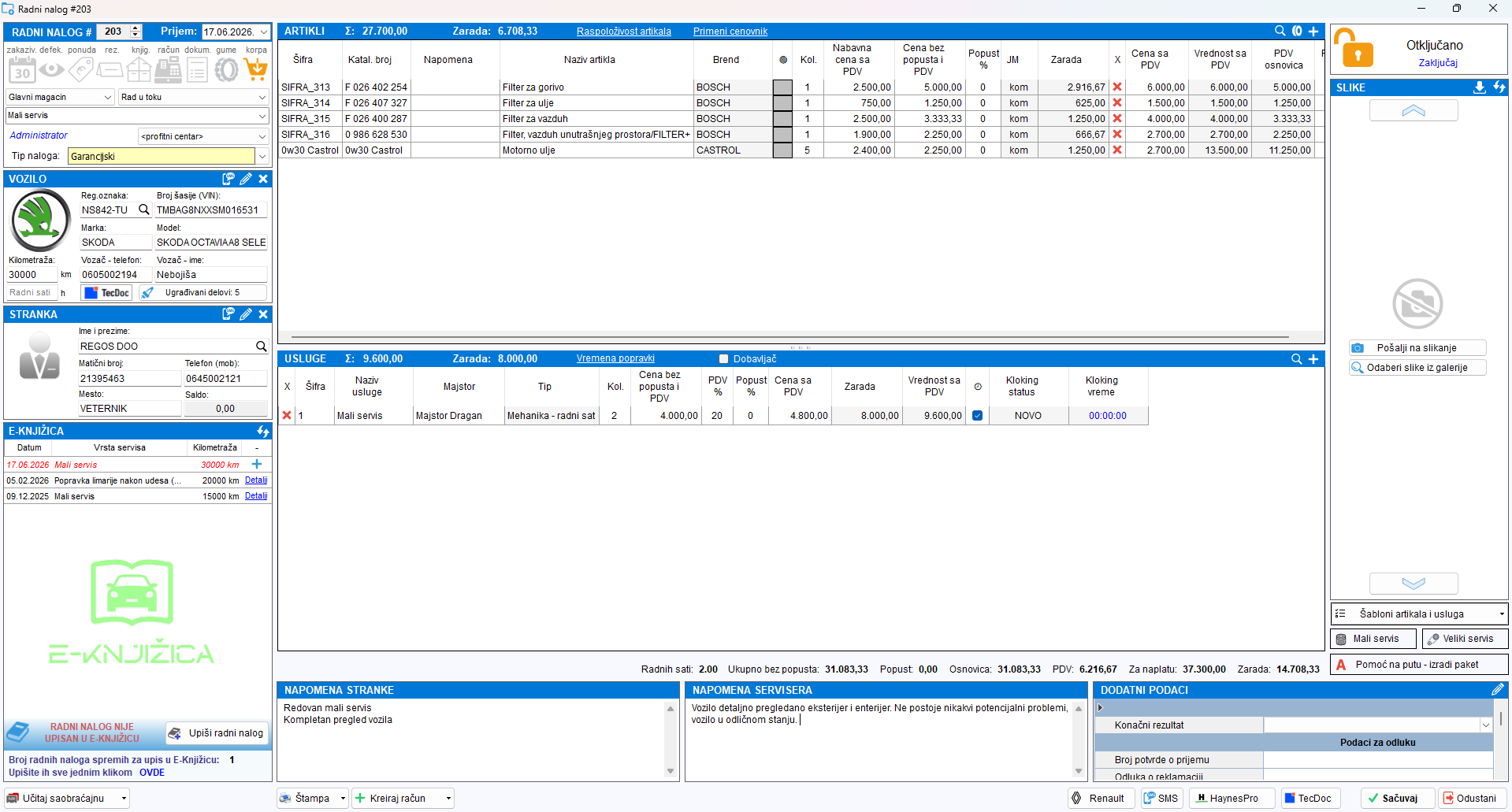Viewport: 1512px width, 812px height.
Task: Toggle the Dobavljač checkbox
Action: tap(723, 359)
